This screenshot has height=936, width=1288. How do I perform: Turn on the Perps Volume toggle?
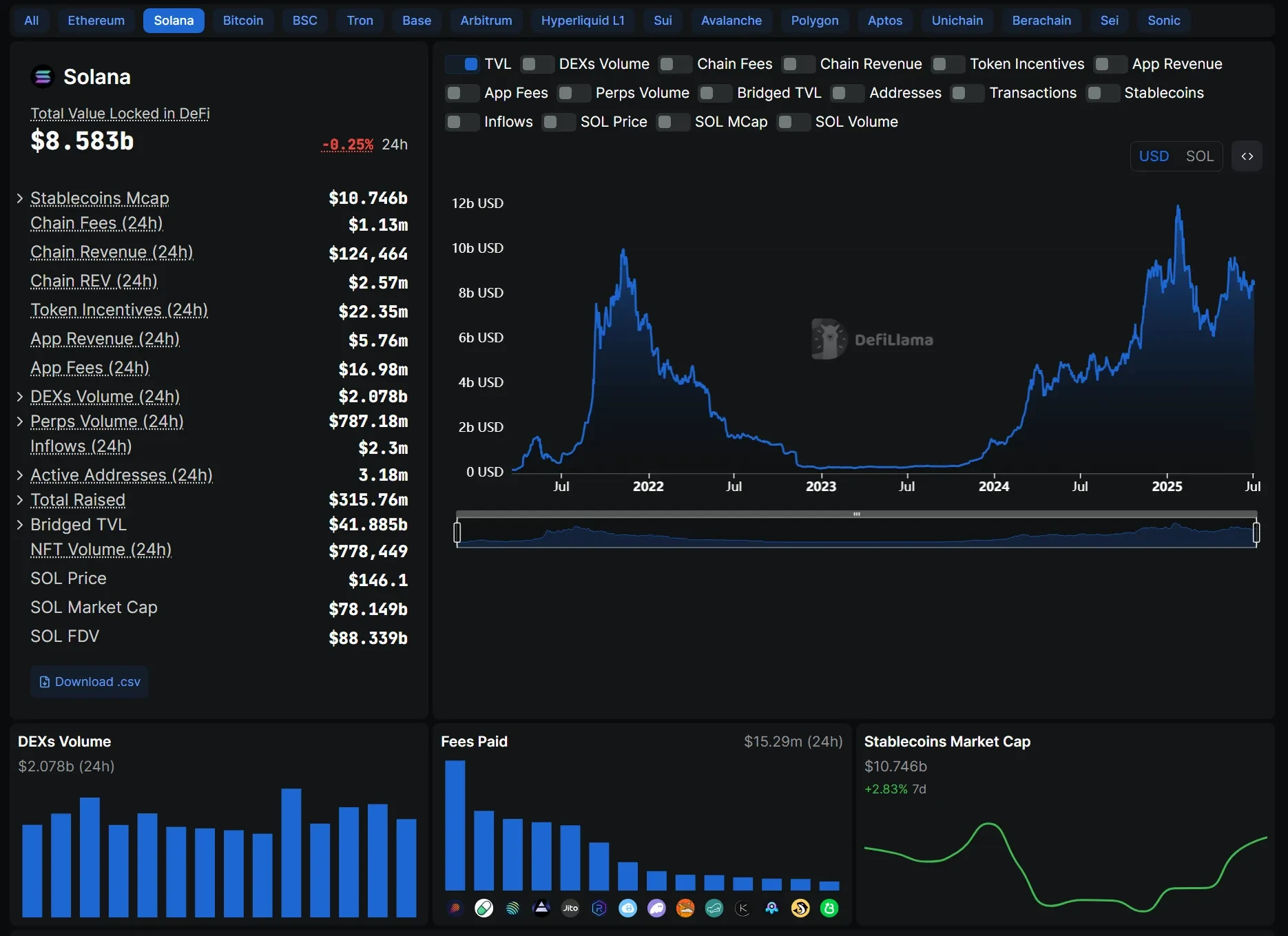point(574,93)
